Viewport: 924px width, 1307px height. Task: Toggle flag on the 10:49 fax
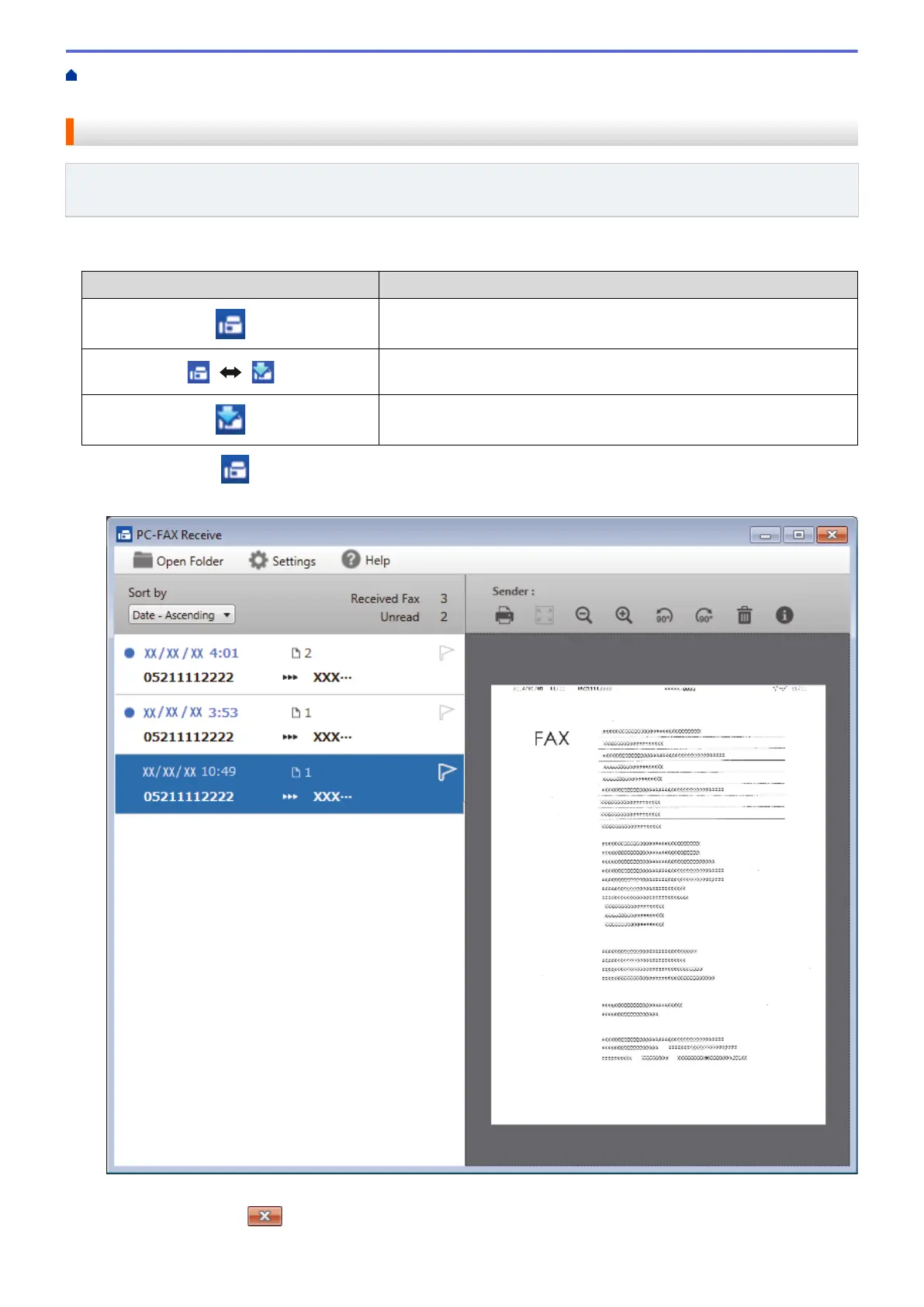point(447,772)
